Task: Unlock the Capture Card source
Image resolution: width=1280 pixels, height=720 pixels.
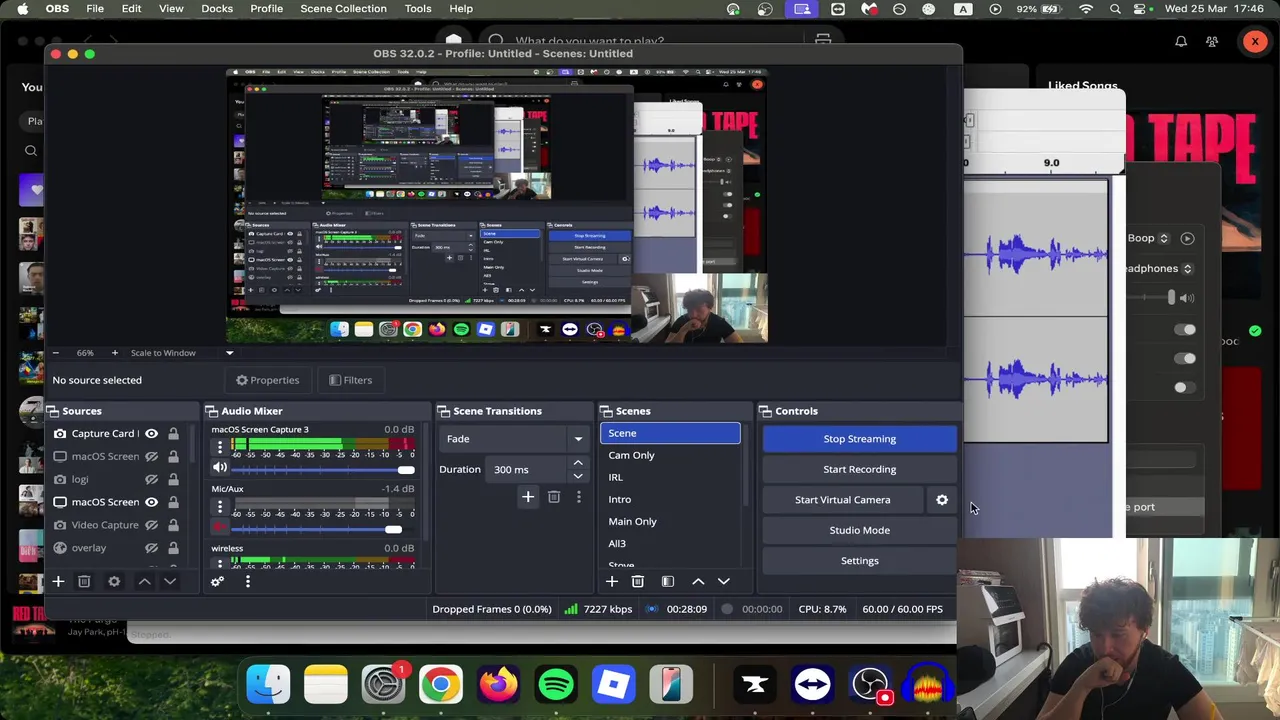Action: (x=173, y=434)
